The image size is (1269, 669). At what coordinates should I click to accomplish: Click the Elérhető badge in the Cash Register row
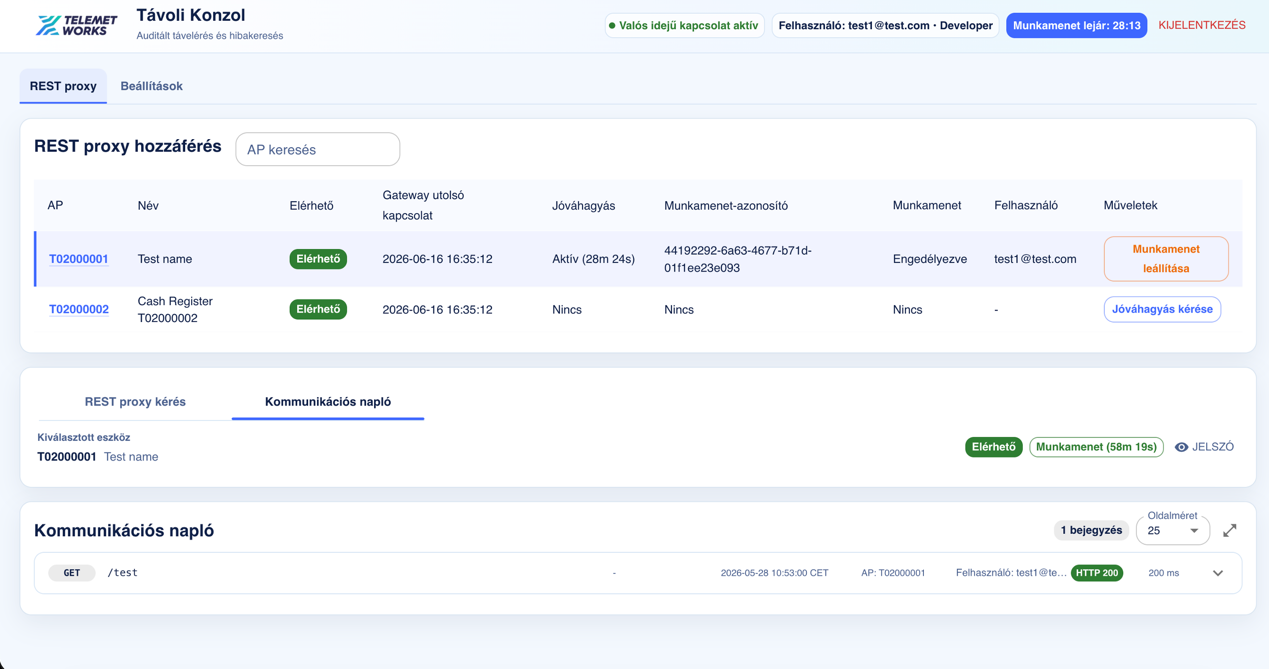coord(318,309)
